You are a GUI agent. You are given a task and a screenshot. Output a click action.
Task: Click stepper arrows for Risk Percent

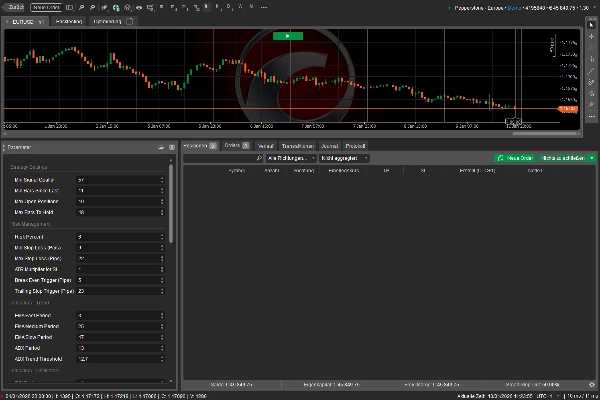(x=162, y=237)
